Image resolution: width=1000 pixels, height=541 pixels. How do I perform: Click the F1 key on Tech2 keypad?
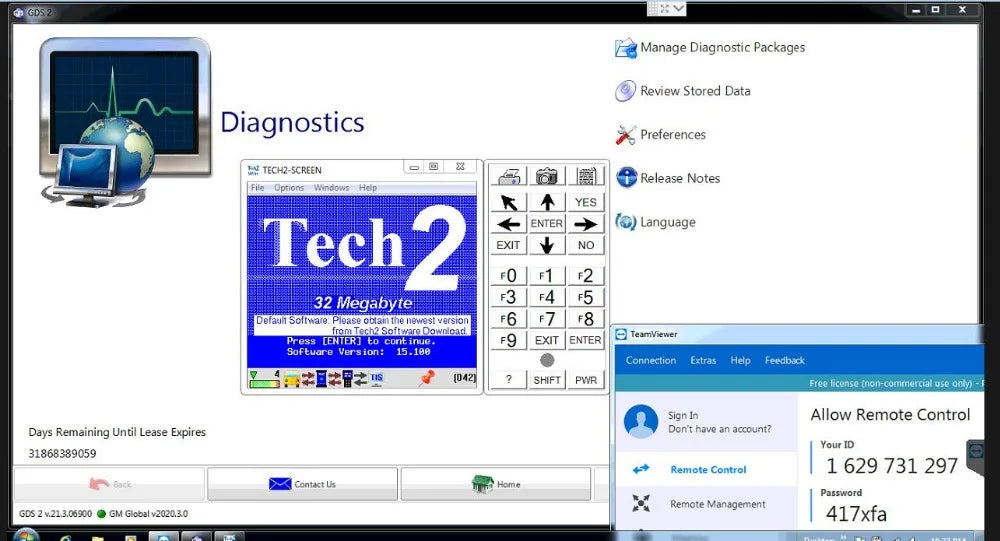[547, 276]
